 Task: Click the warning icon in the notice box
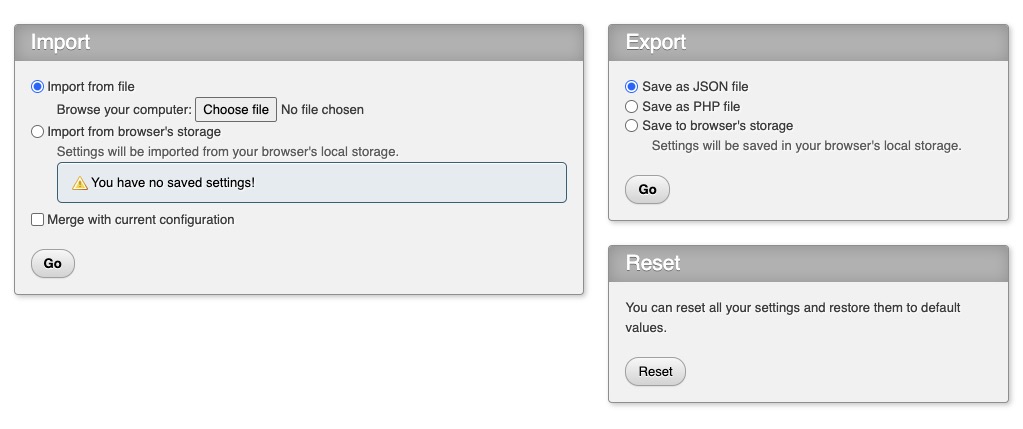point(80,183)
